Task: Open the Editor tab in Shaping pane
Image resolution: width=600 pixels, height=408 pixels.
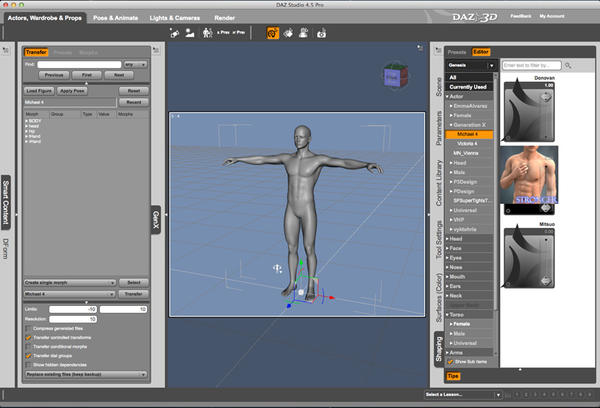Action: 481,52
